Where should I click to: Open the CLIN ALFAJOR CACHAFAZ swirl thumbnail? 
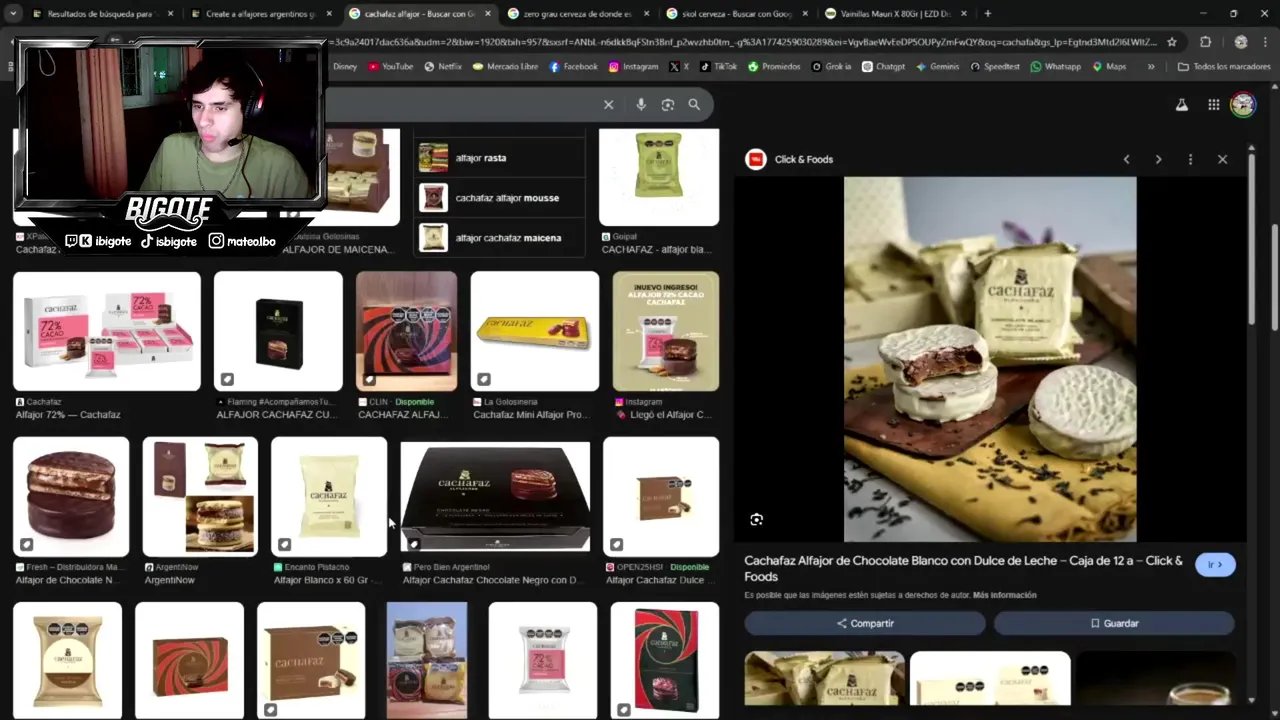(x=407, y=331)
